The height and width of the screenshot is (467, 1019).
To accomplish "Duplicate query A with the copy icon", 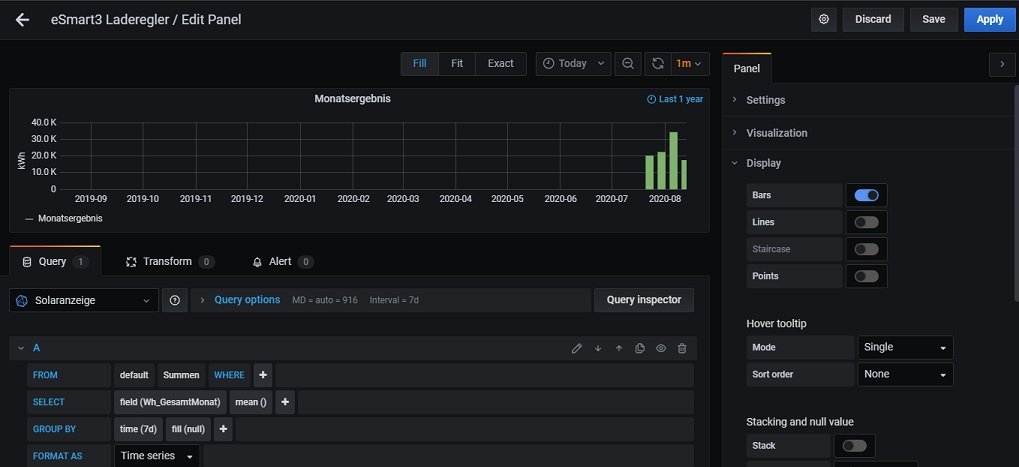I will pyautogui.click(x=640, y=348).
